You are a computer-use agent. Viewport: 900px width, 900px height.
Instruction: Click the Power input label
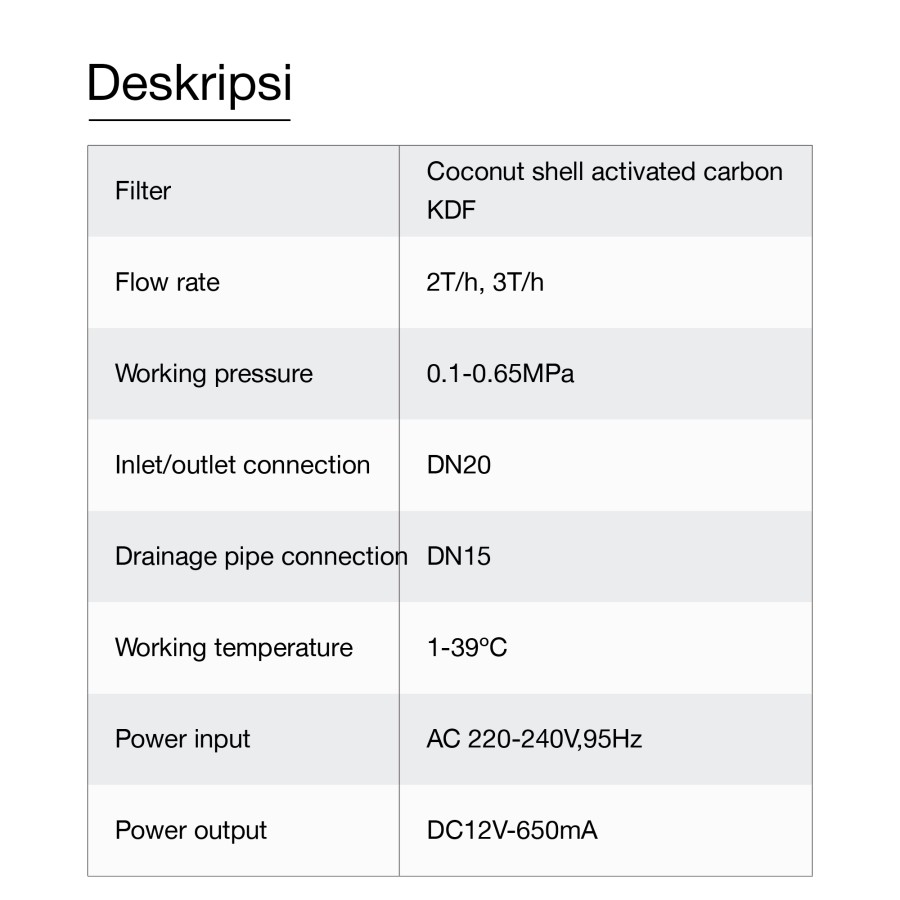coord(183,739)
